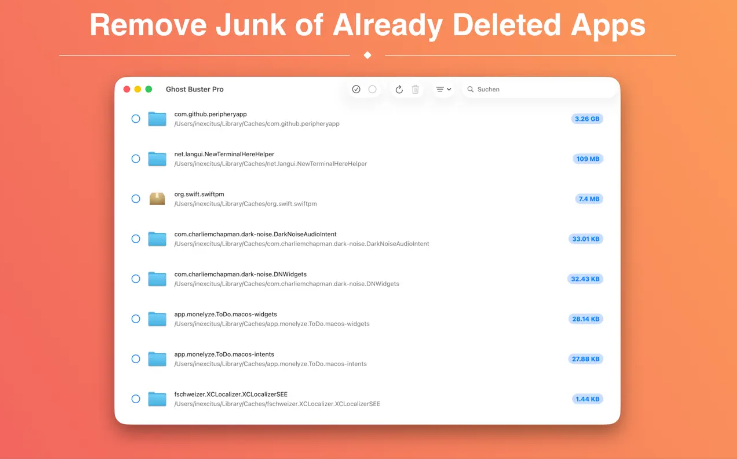Screen dimensions: 737x459
Task: Click the com.github.peripheryapp folder icon
Action: pyautogui.click(x=157, y=119)
